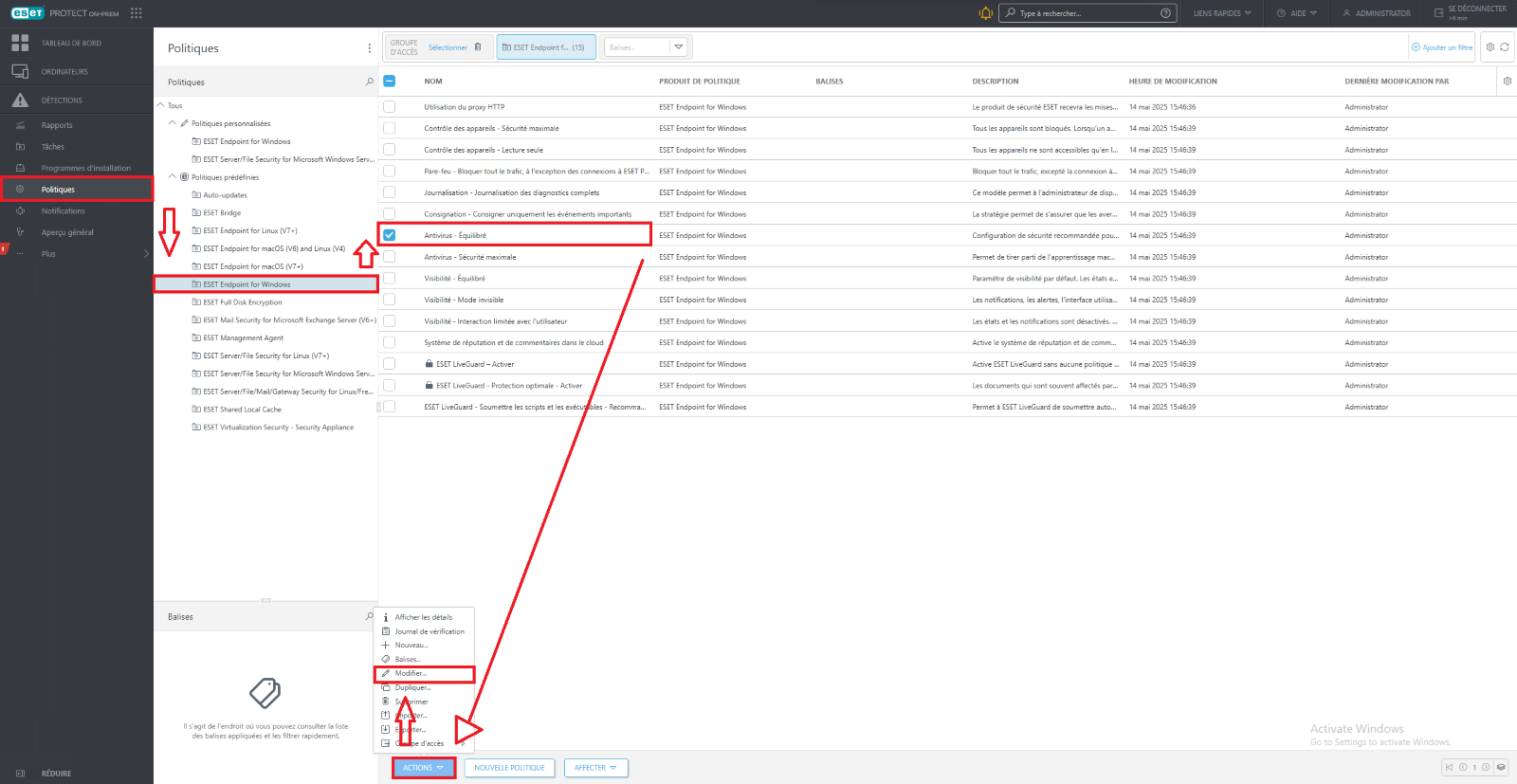Open the Affecter dropdown button
This screenshot has width=1517, height=784.
click(596, 768)
